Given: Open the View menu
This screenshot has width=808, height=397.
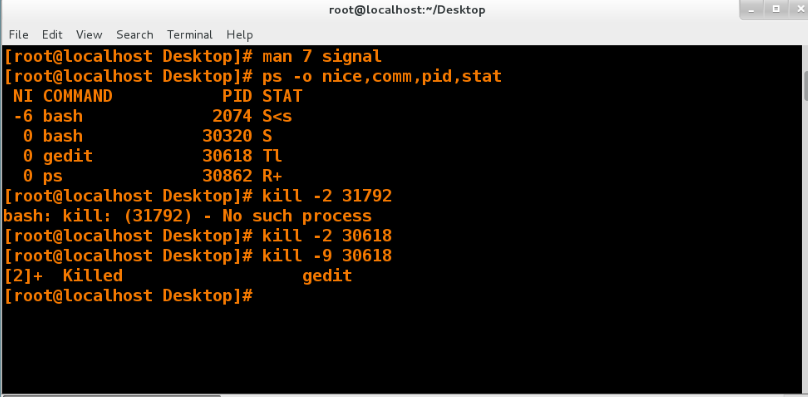Looking at the screenshot, I should coord(89,35).
